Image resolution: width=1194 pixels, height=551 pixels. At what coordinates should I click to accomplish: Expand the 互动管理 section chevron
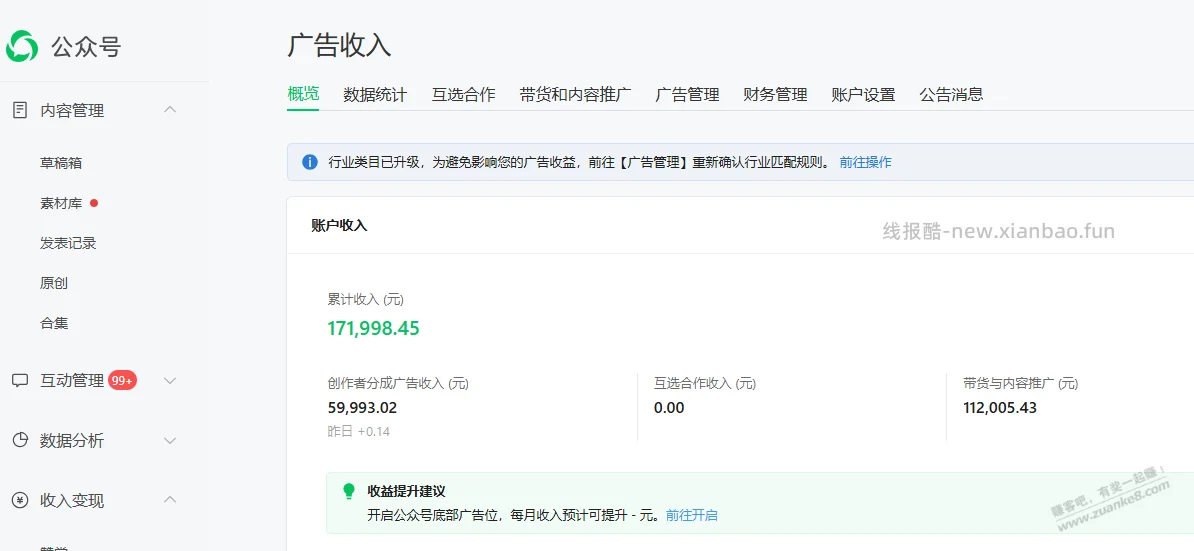click(171, 381)
